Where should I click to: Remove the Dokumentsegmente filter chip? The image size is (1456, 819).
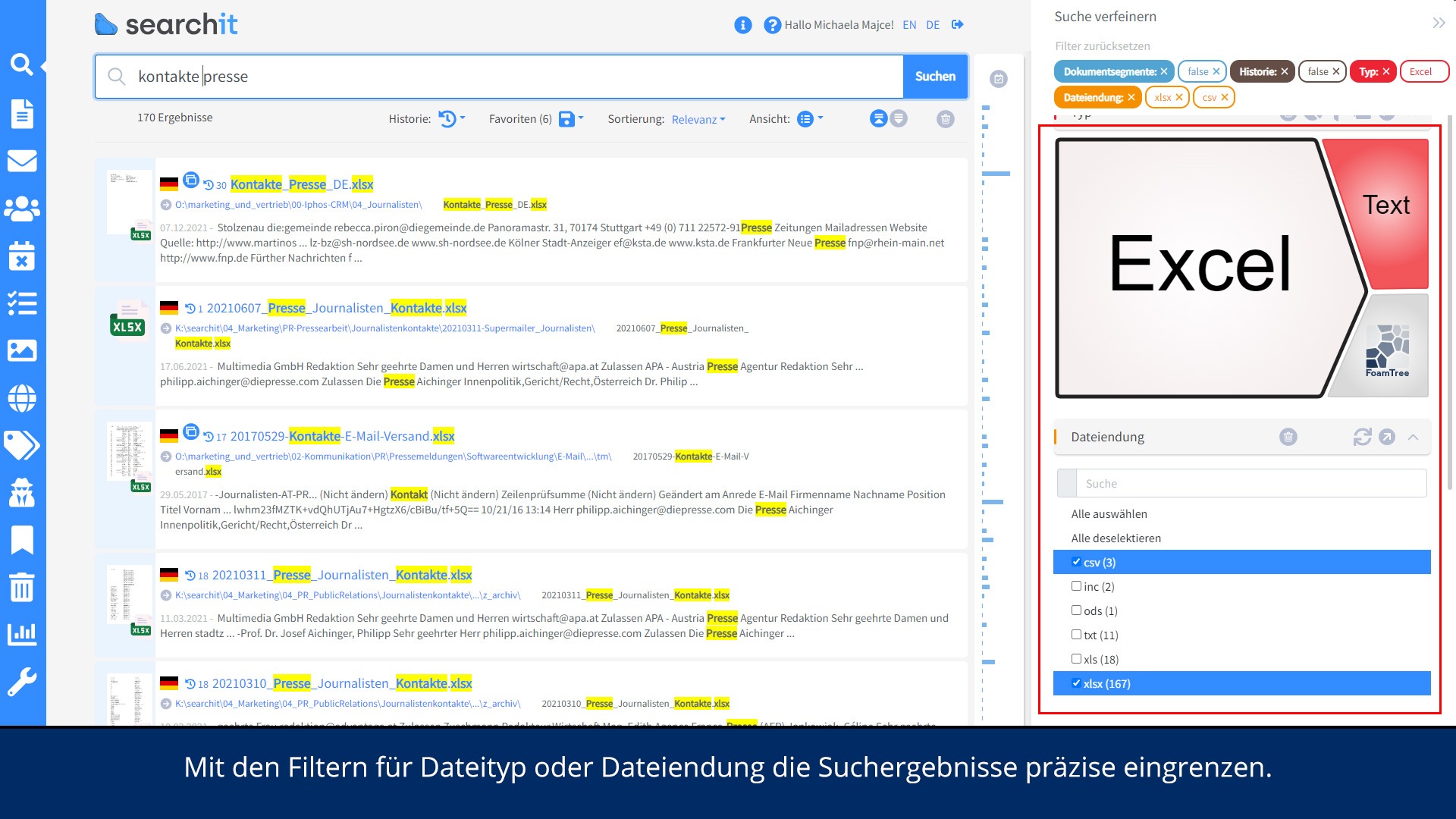click(x=1164, y=71)
